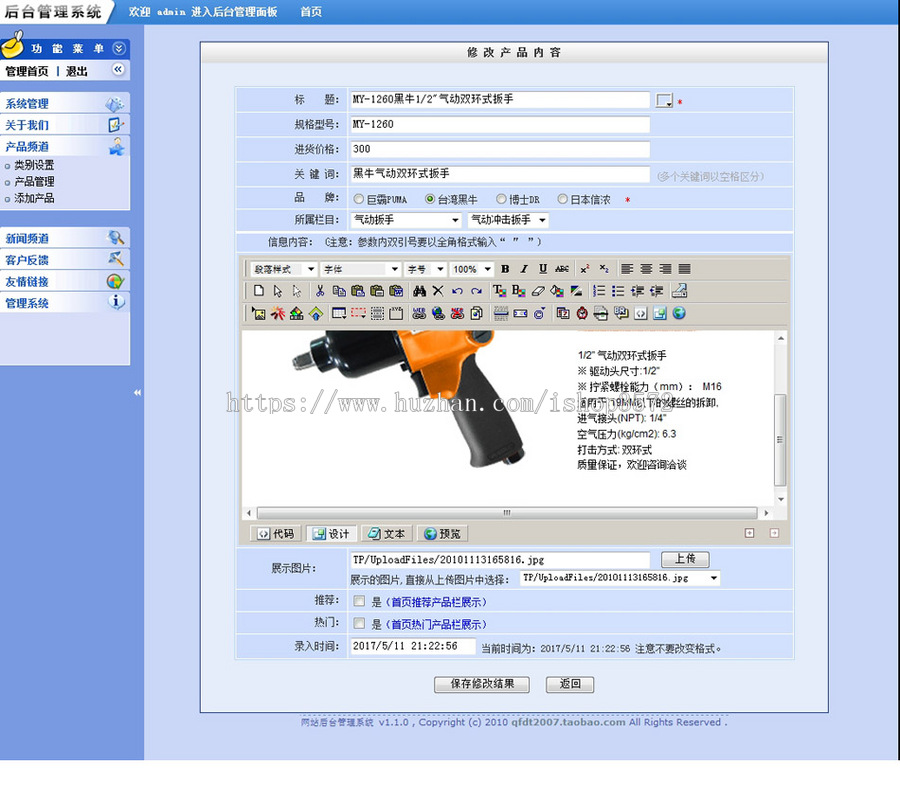Image resolution: width=900 pixels, height=801 pixels.
Task: Apply subscript formatting
Action: [x=604, y=269]
